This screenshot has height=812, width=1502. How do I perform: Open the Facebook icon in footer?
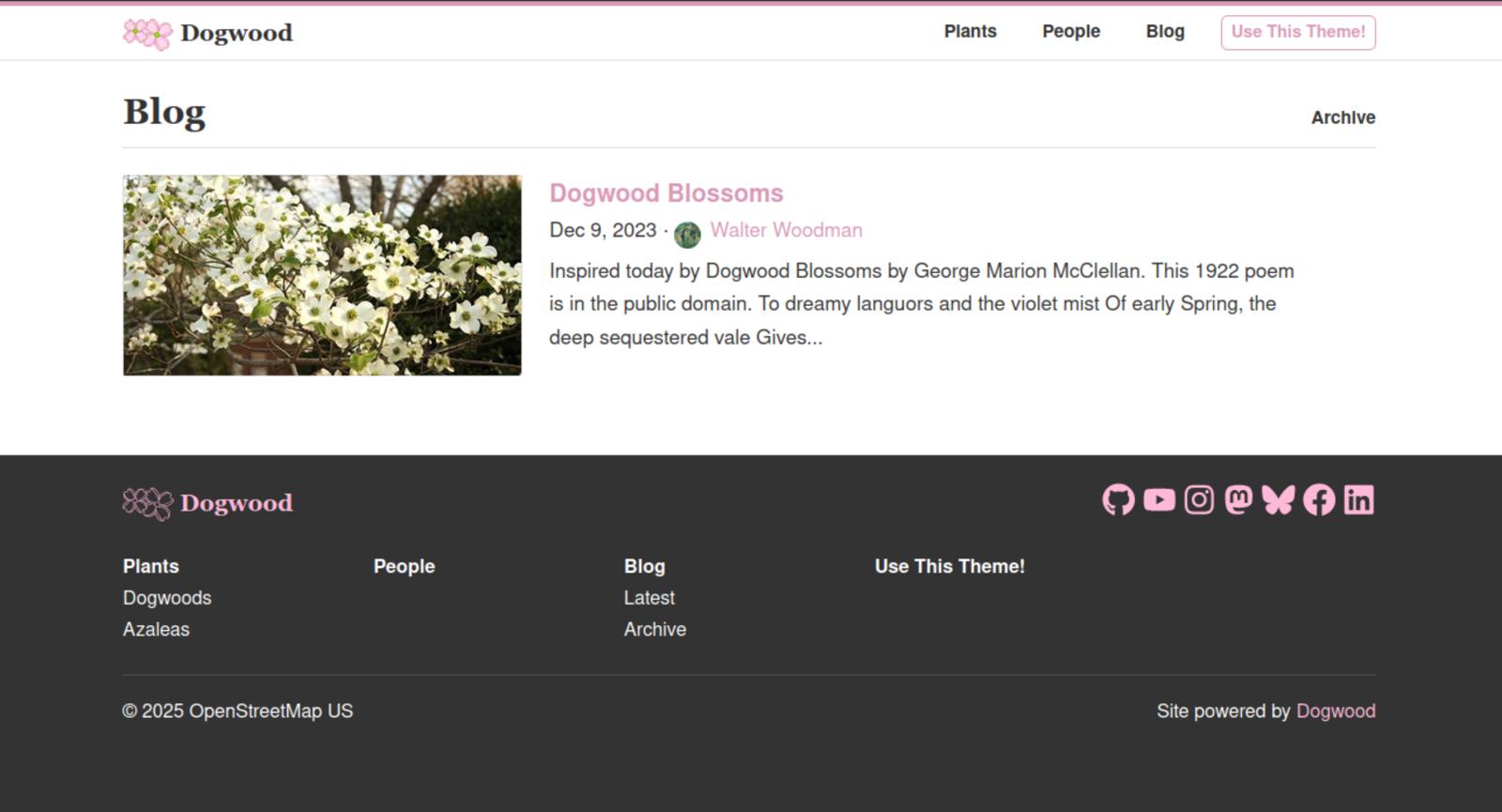point(1319,499)
